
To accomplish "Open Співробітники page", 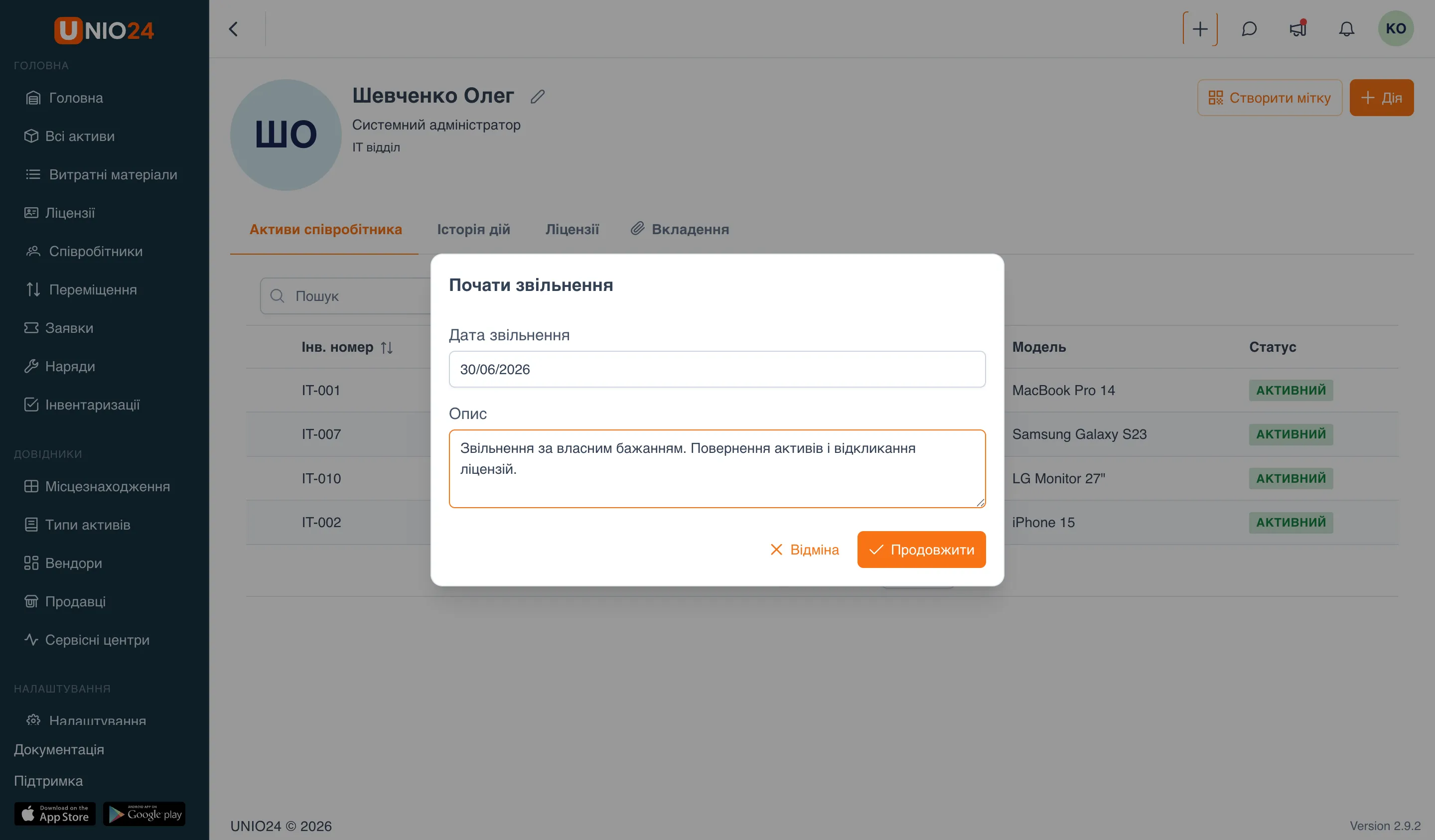I will 84,251.
